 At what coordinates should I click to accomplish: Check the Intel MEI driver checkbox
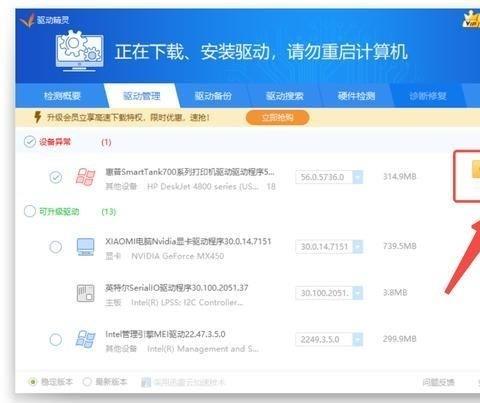point(56,340)
